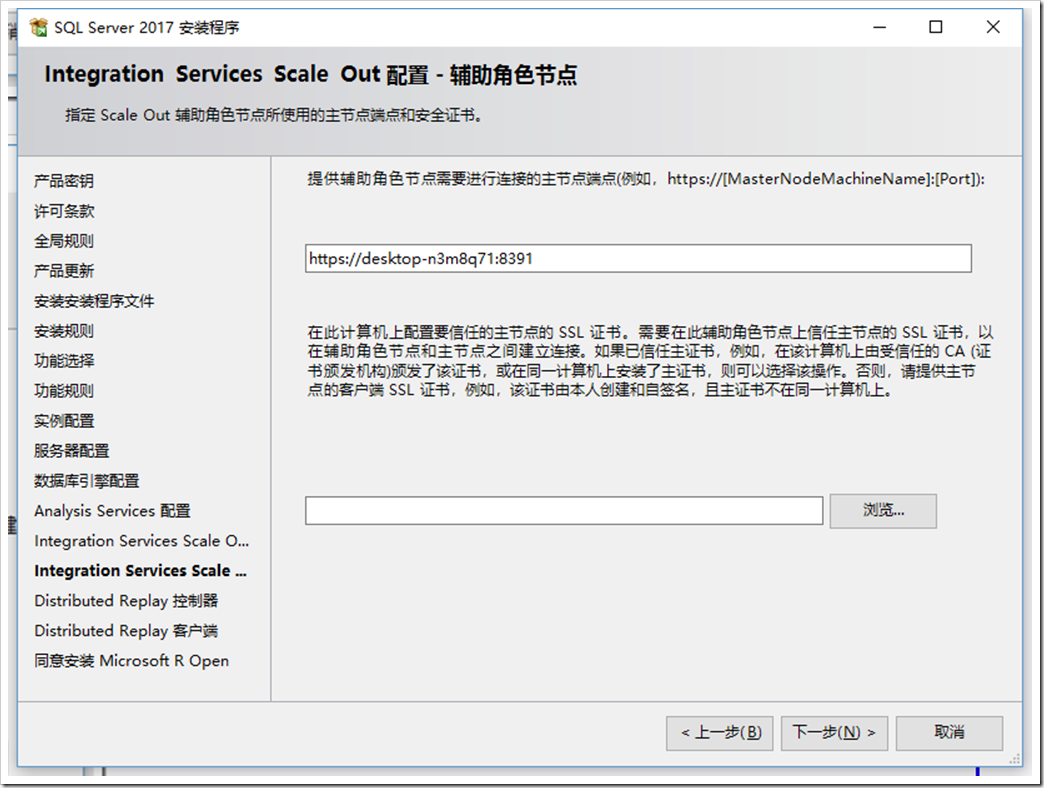1044x788 pixels.
Task: Select the 同意安装 Microsoft R Open step
Action: [x=131, y=661]
